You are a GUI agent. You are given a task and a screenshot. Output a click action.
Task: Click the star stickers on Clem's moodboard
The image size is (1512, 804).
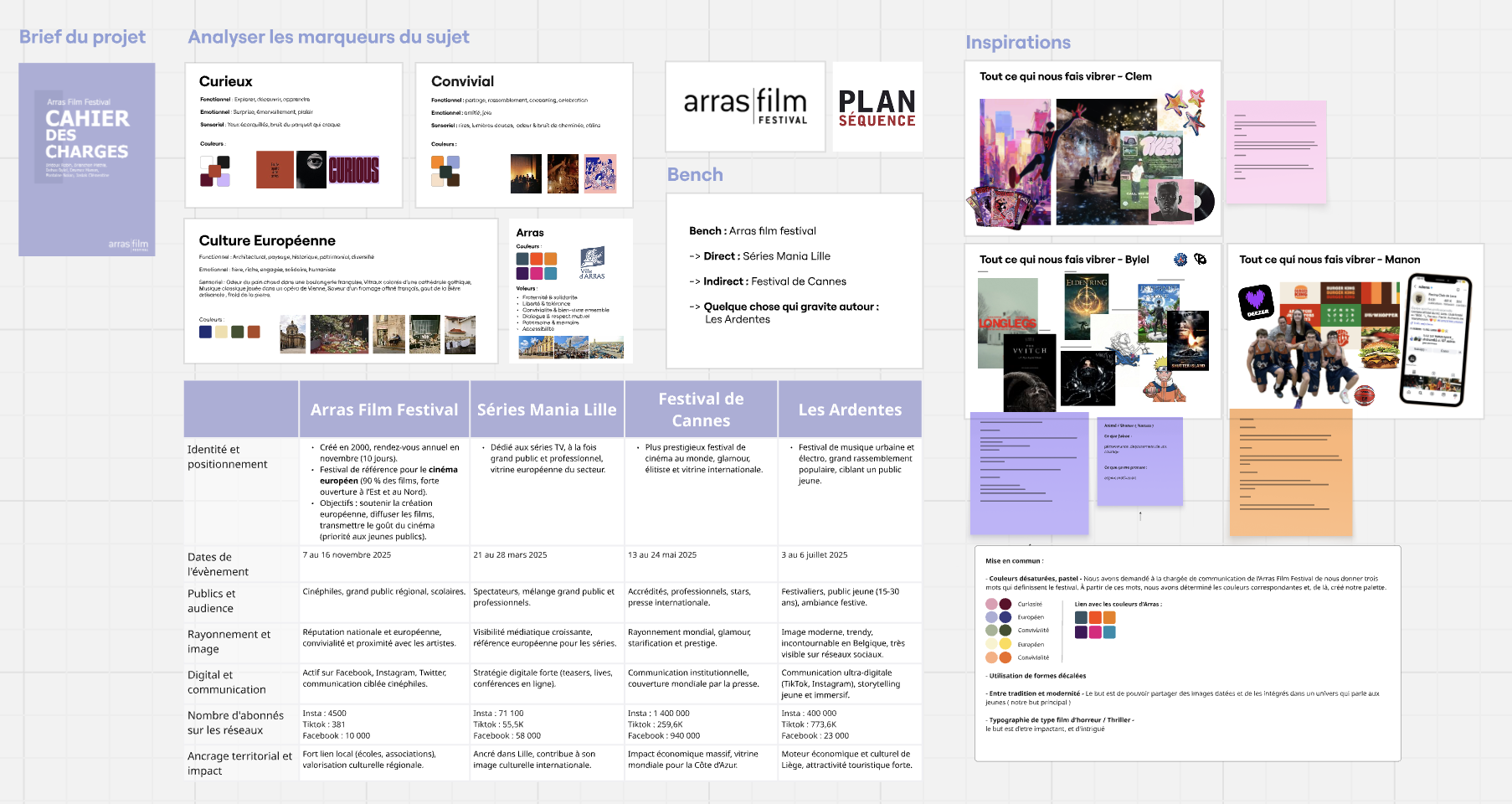pos(1185,111)
